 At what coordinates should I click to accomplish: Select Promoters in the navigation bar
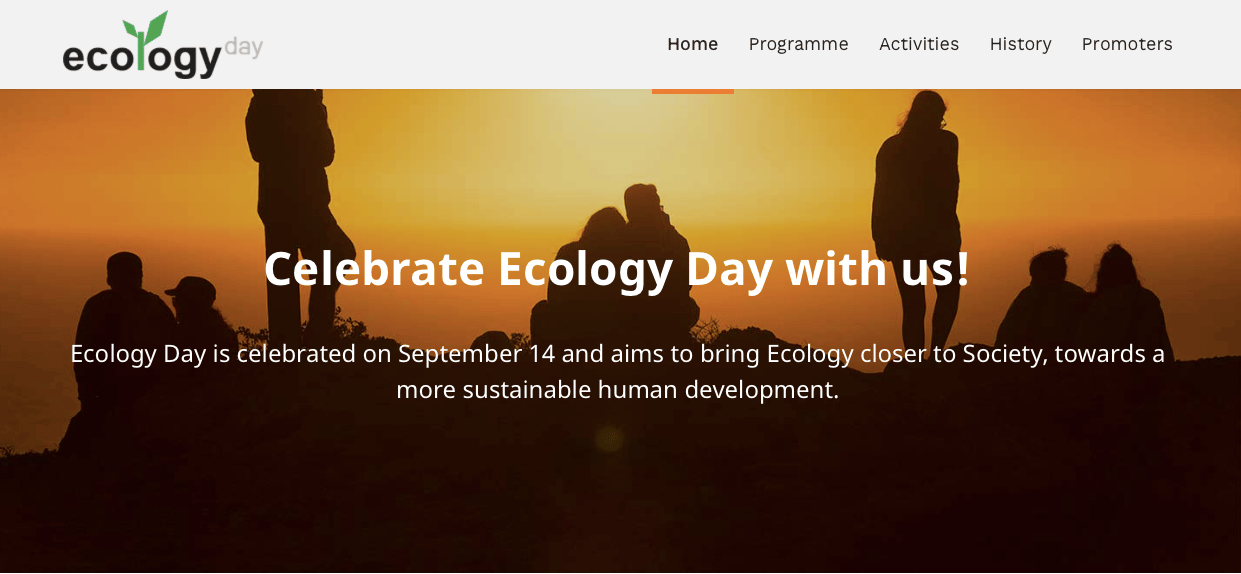1126,44
